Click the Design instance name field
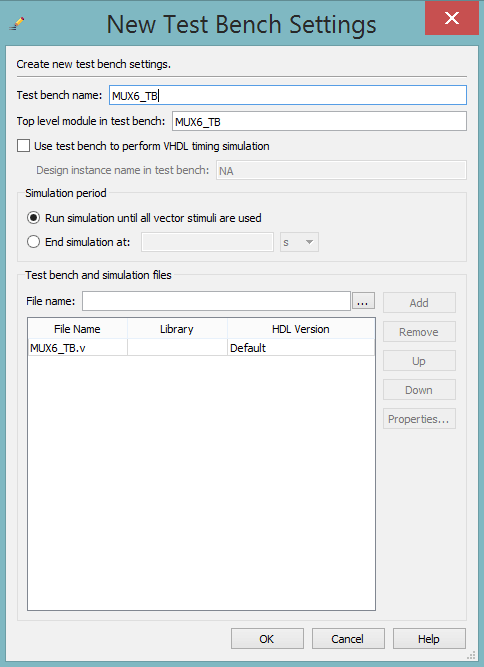 (x=341, y=170)
